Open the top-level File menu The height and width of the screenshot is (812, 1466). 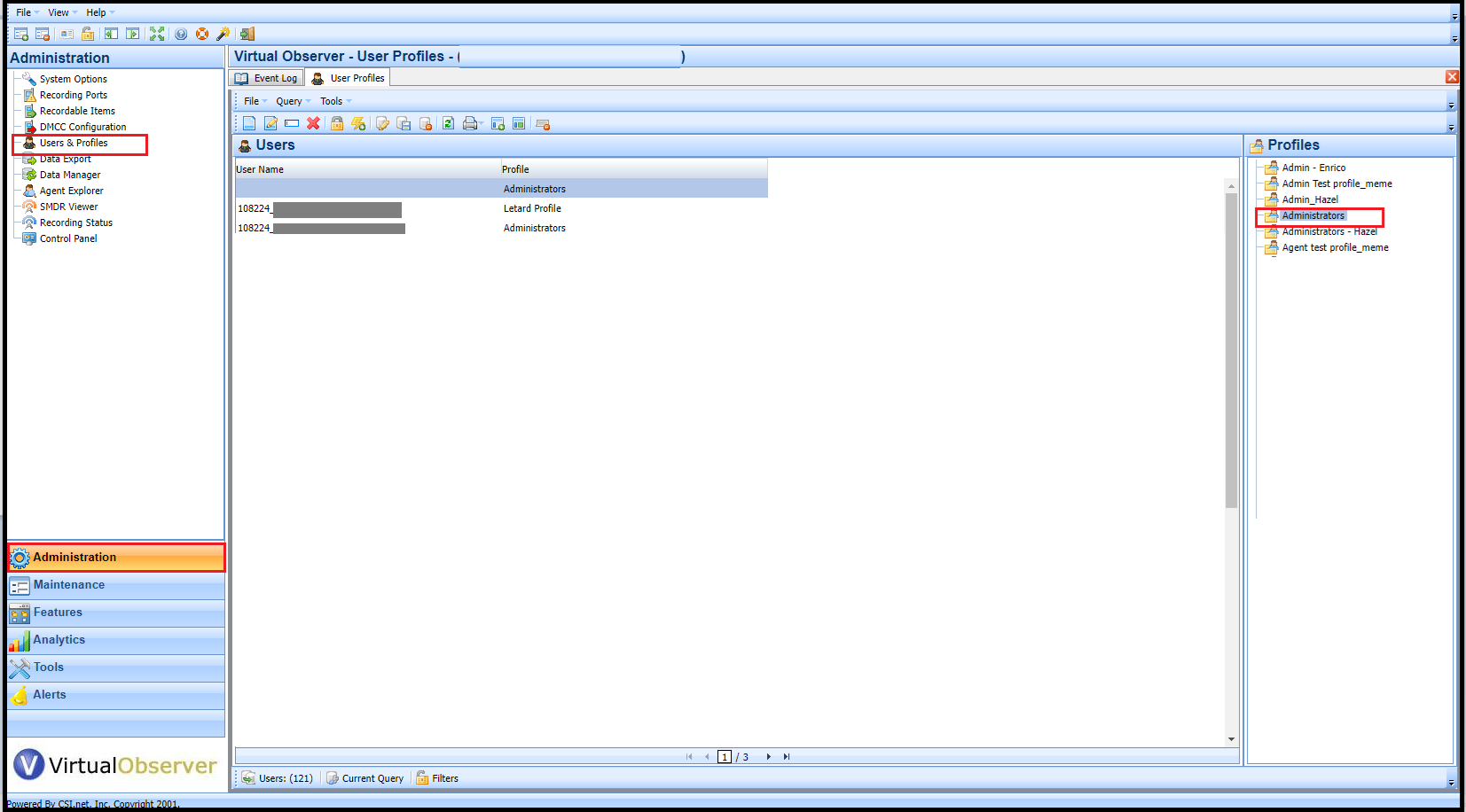(x=24, y=12)
